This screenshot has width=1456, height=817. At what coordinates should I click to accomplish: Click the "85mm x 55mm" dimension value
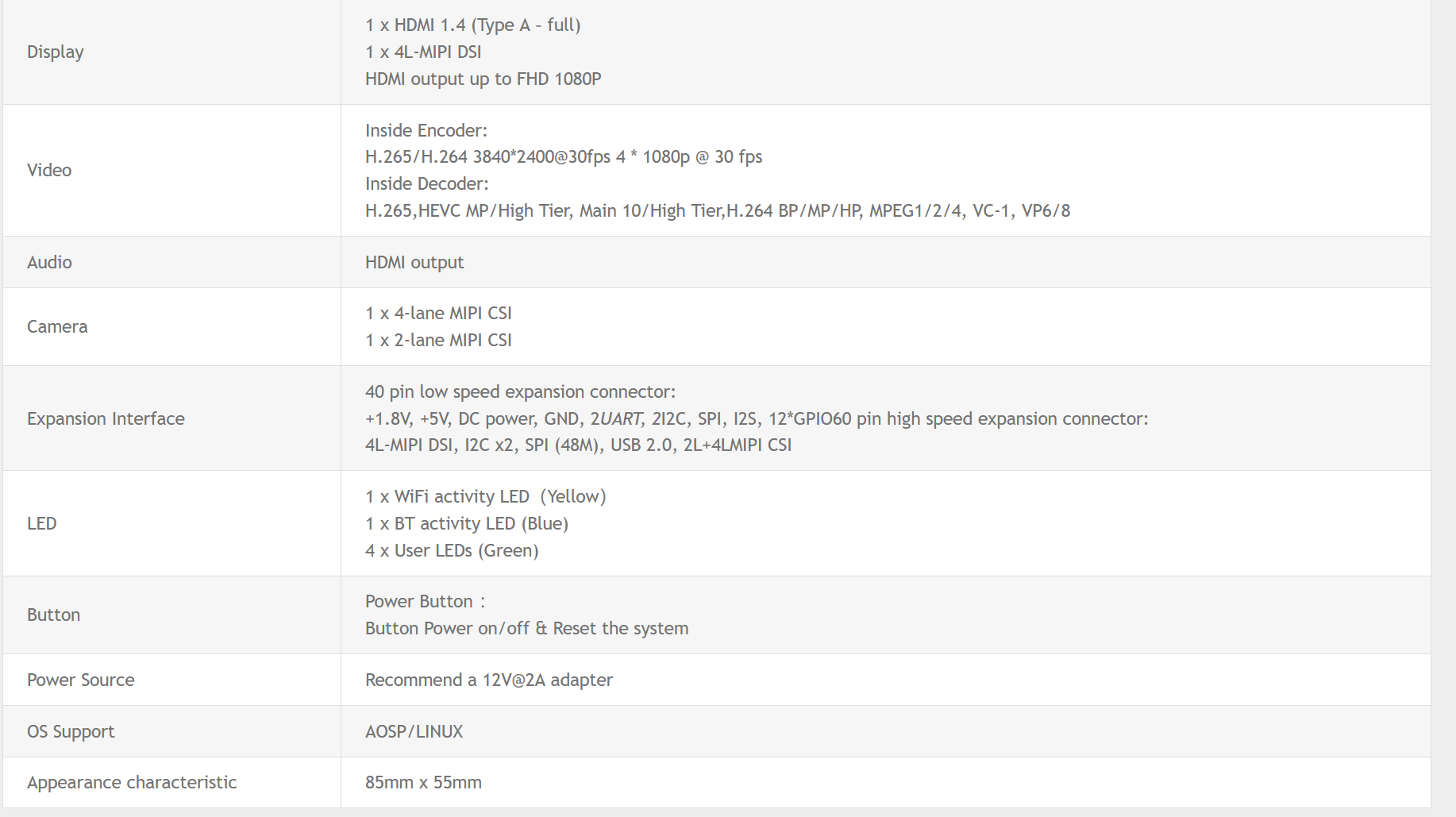pos(423,782)
